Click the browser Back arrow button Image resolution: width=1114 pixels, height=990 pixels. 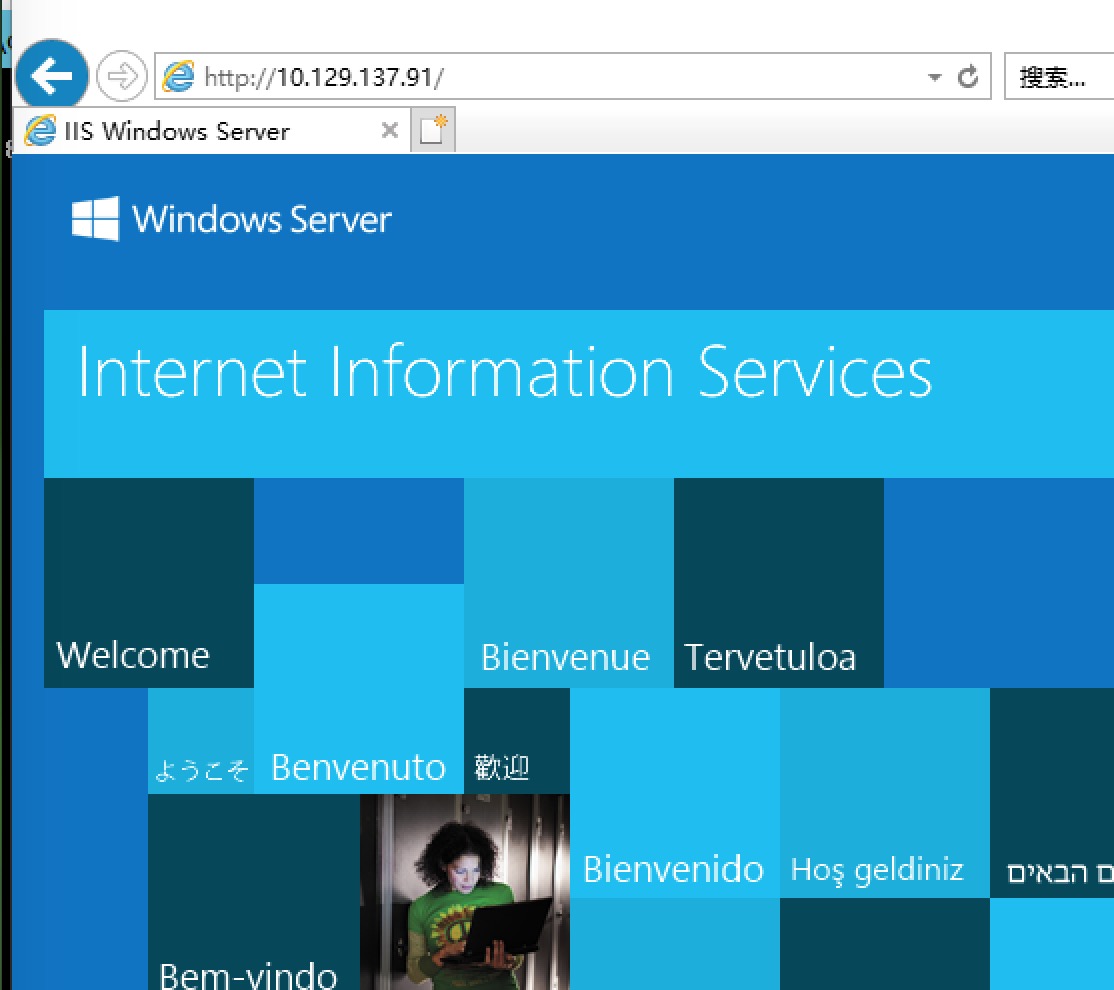tap(52, 75)
